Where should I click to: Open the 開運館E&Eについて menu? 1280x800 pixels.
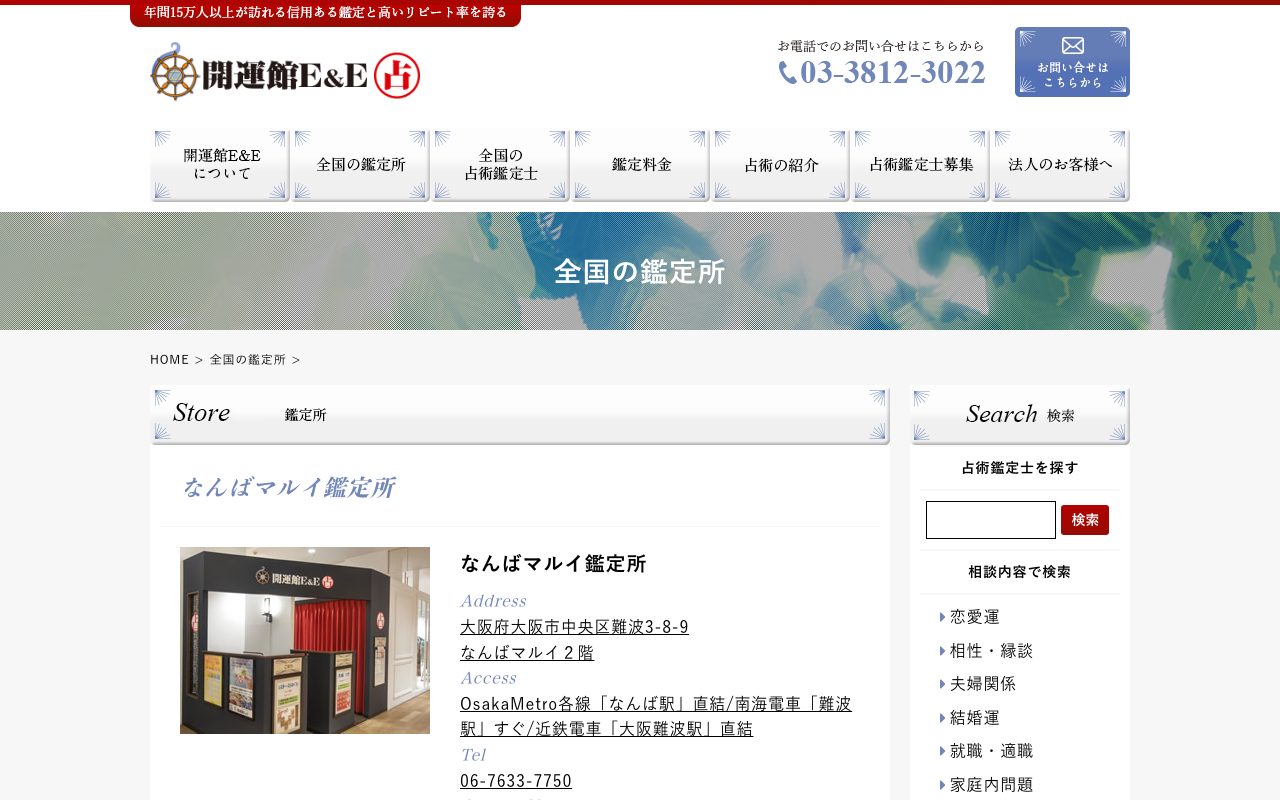coord(220,166)
